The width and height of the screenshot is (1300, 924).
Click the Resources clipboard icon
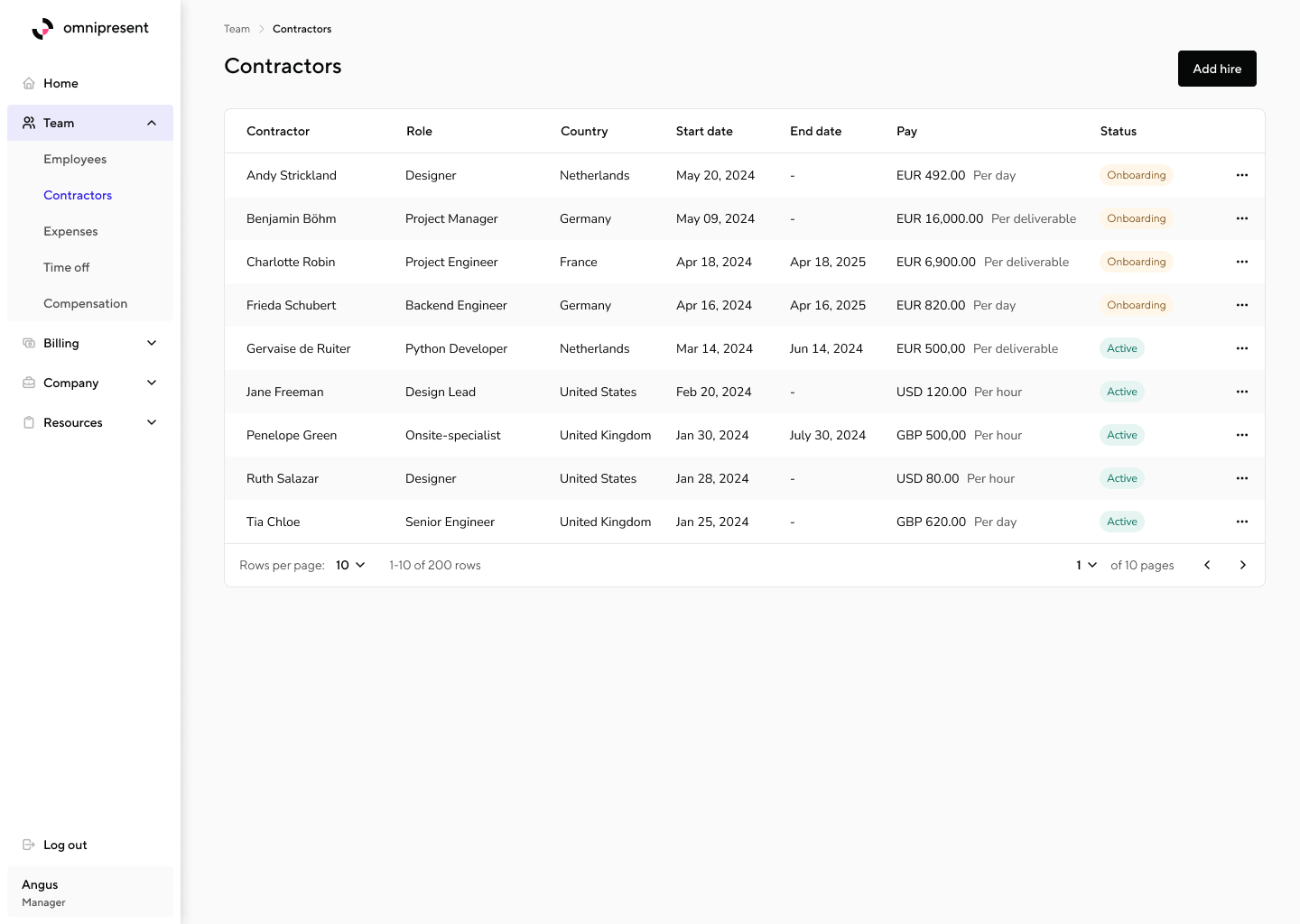pos(29,422)
